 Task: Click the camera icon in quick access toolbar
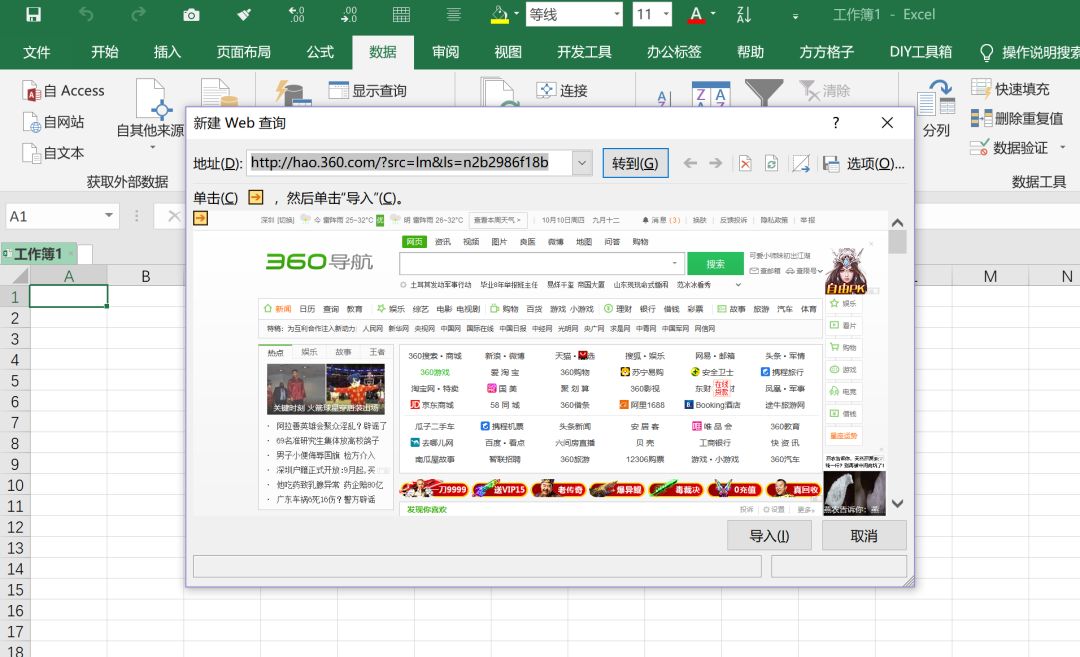click(191, 14)
